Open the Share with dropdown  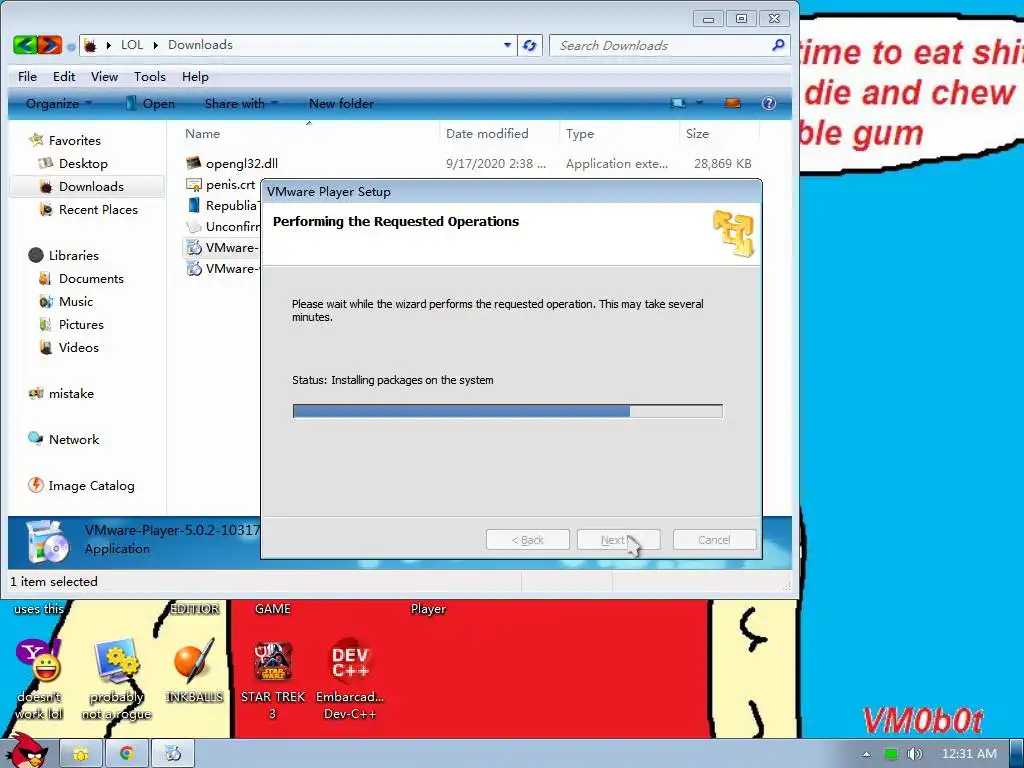[241, 103]
